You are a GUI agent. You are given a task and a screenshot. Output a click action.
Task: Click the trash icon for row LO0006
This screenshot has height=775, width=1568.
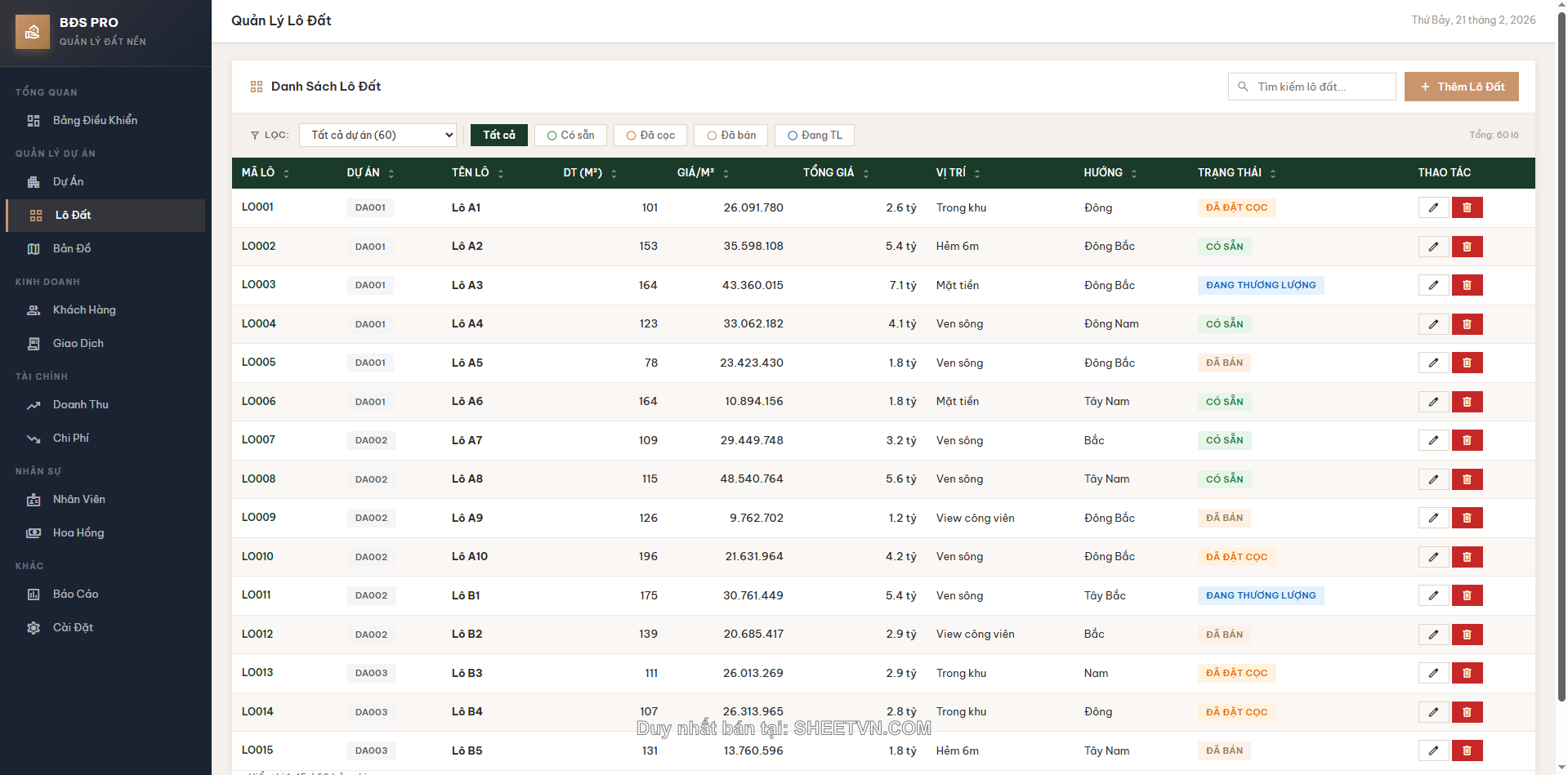(x=1467, y=402)
